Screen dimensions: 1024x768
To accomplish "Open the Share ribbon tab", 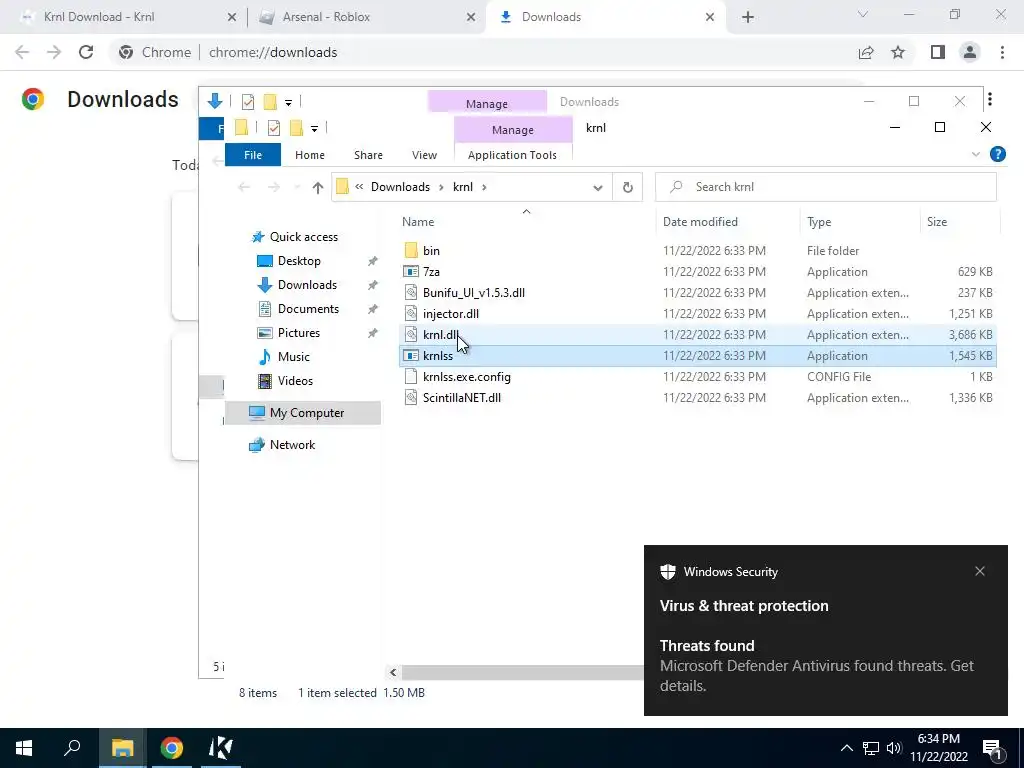I will click(x=368, y=155).
